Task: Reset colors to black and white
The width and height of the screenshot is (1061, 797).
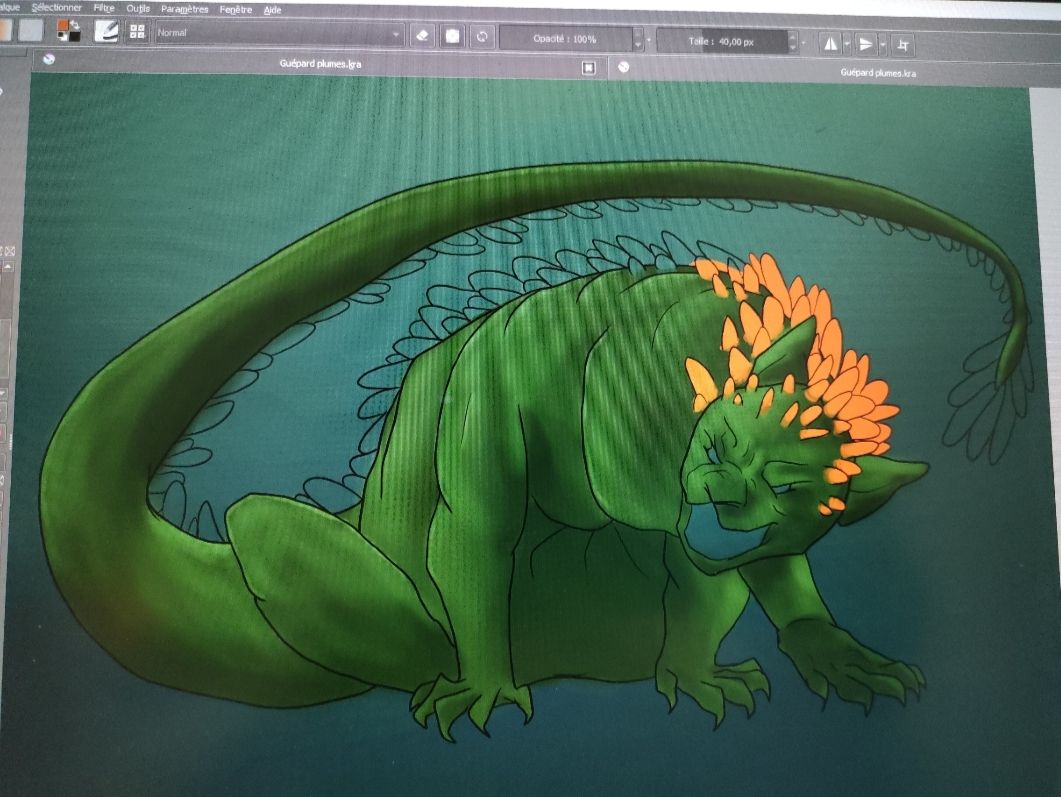Action: pyautogui.click(x=61, y=37)
